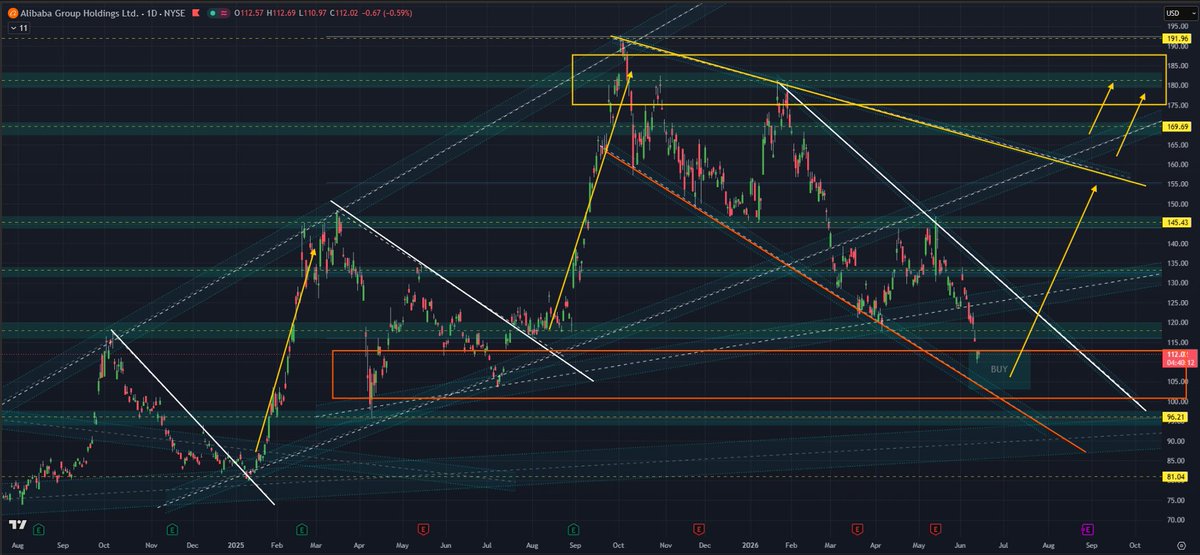The height and width of the screenshot is (555, 1200).
Task: Click the 130.00 price scale label
Action: point(1176,283)
